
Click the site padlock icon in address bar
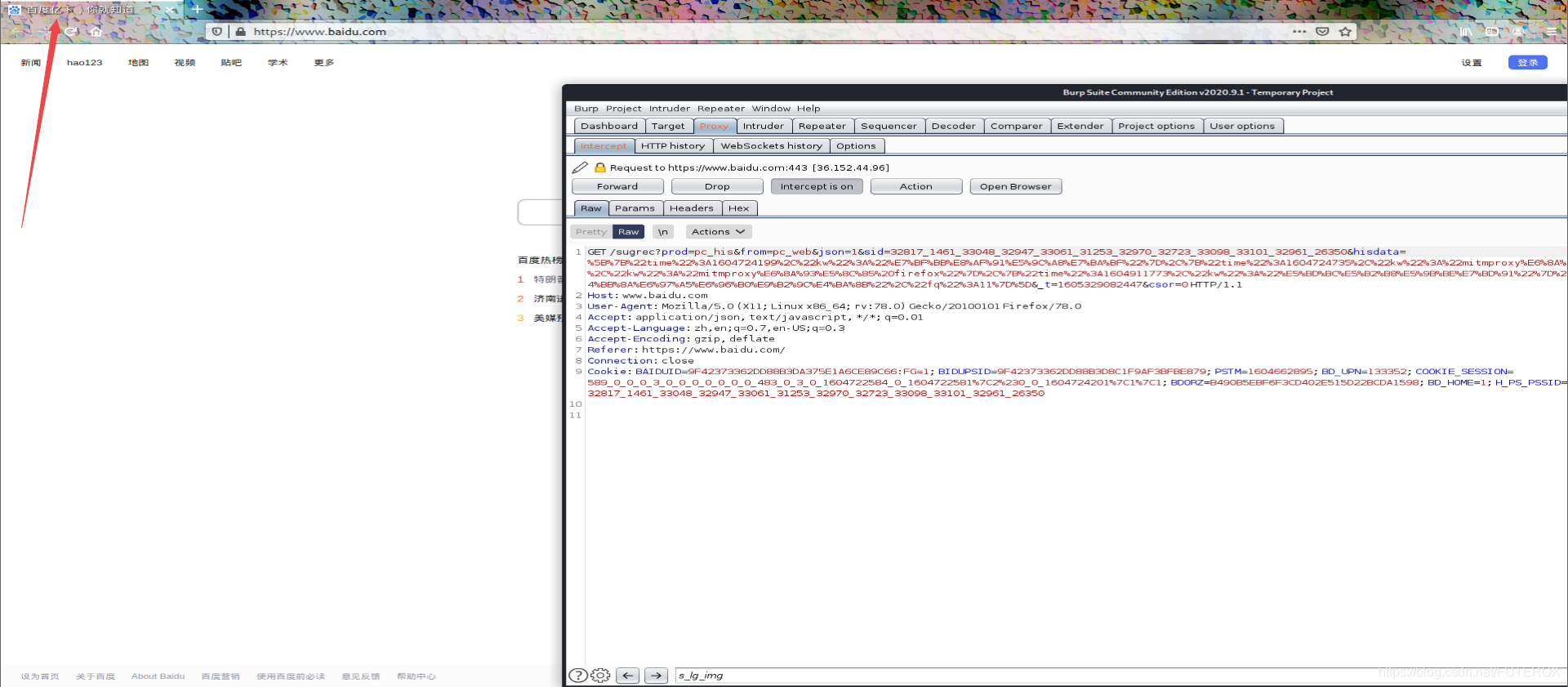click(x=240, y=32)
